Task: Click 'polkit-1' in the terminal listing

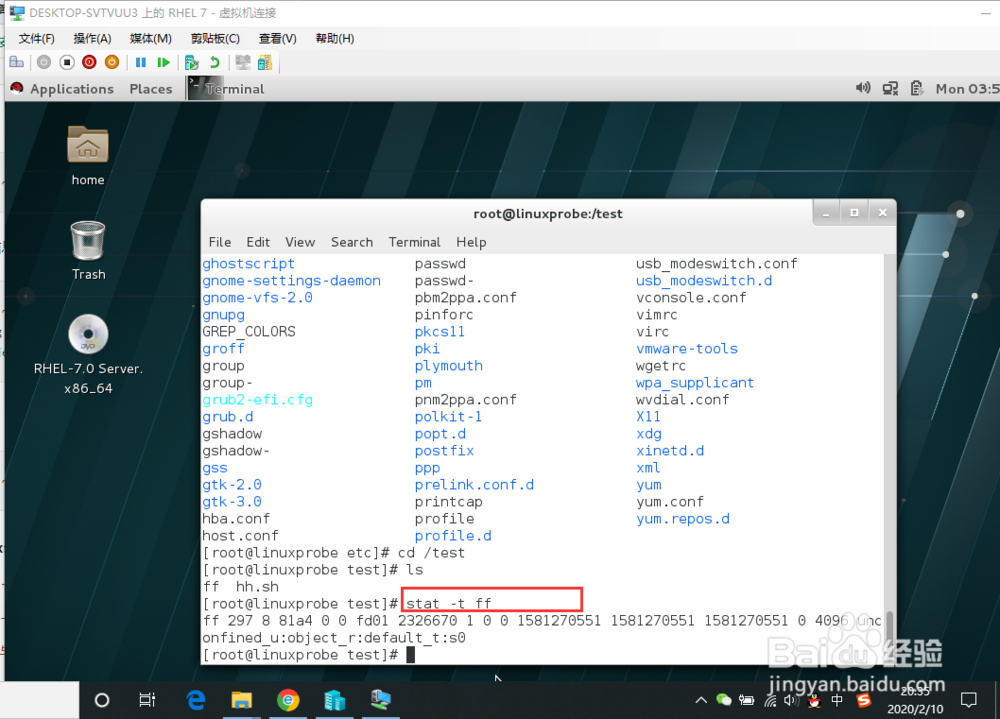Action: click(448, 417)
